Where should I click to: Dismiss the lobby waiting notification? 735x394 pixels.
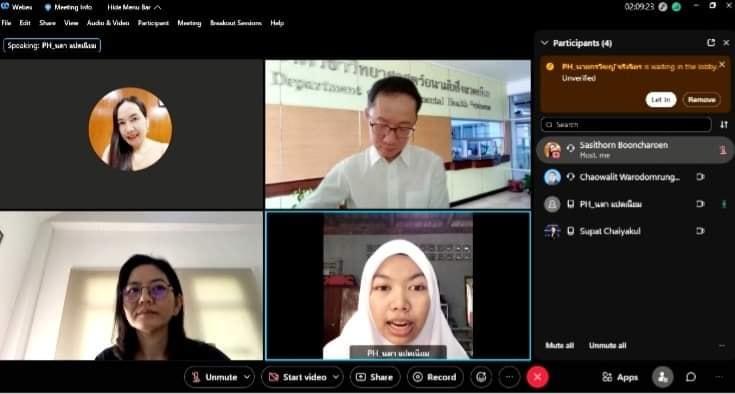(722, 65)
